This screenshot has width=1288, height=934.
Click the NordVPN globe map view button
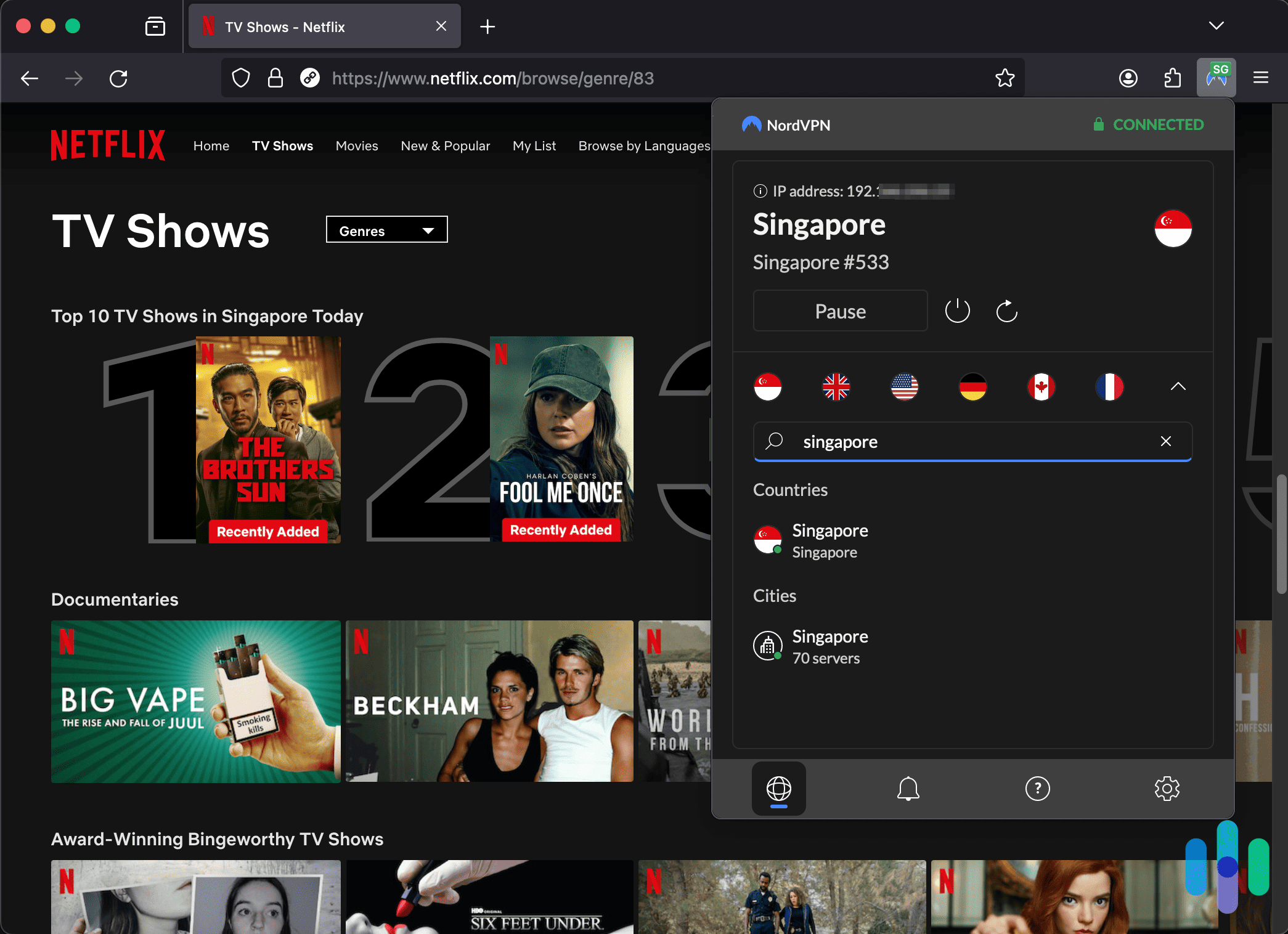pos(779,788)
